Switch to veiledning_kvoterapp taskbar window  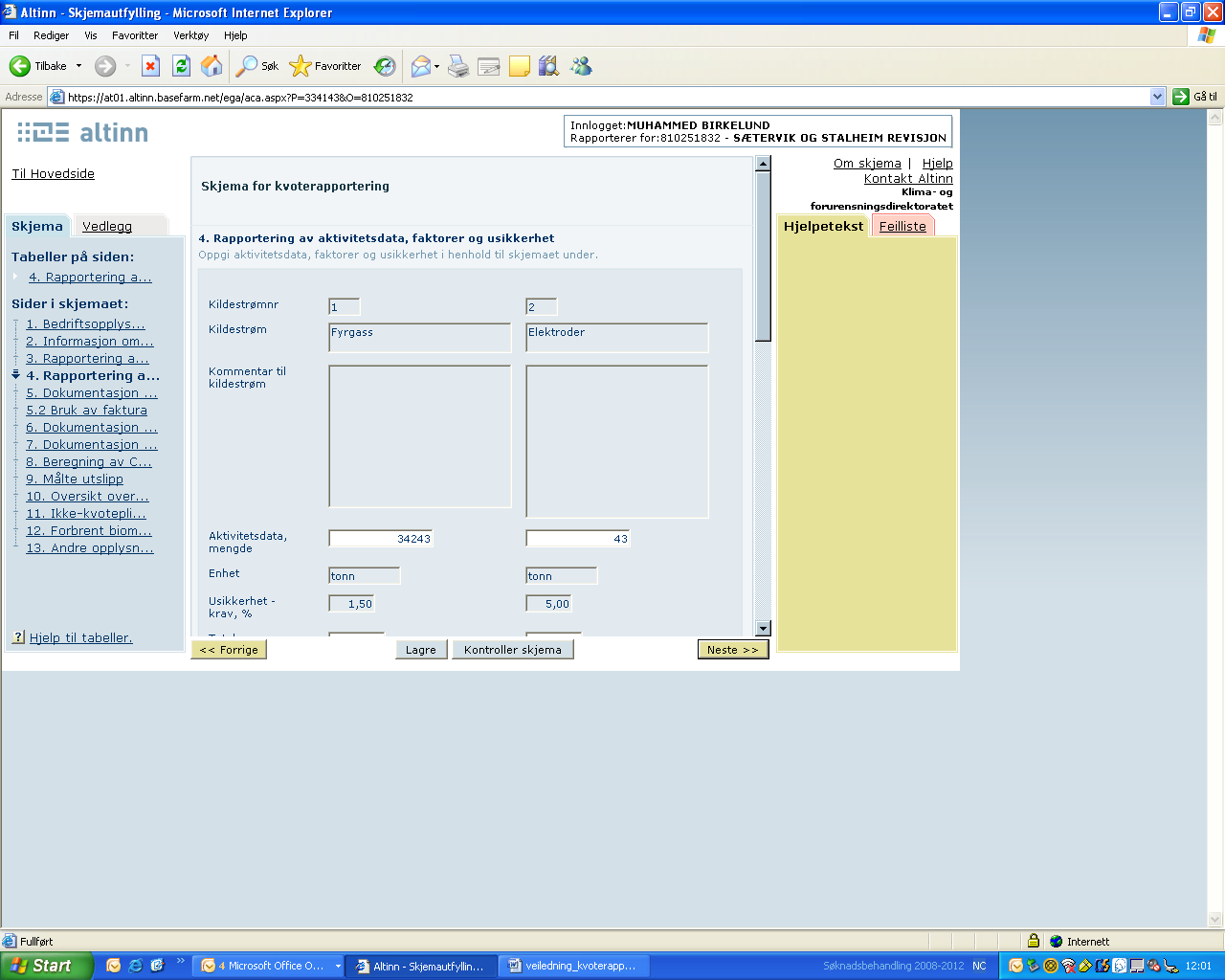coord(573,967)
